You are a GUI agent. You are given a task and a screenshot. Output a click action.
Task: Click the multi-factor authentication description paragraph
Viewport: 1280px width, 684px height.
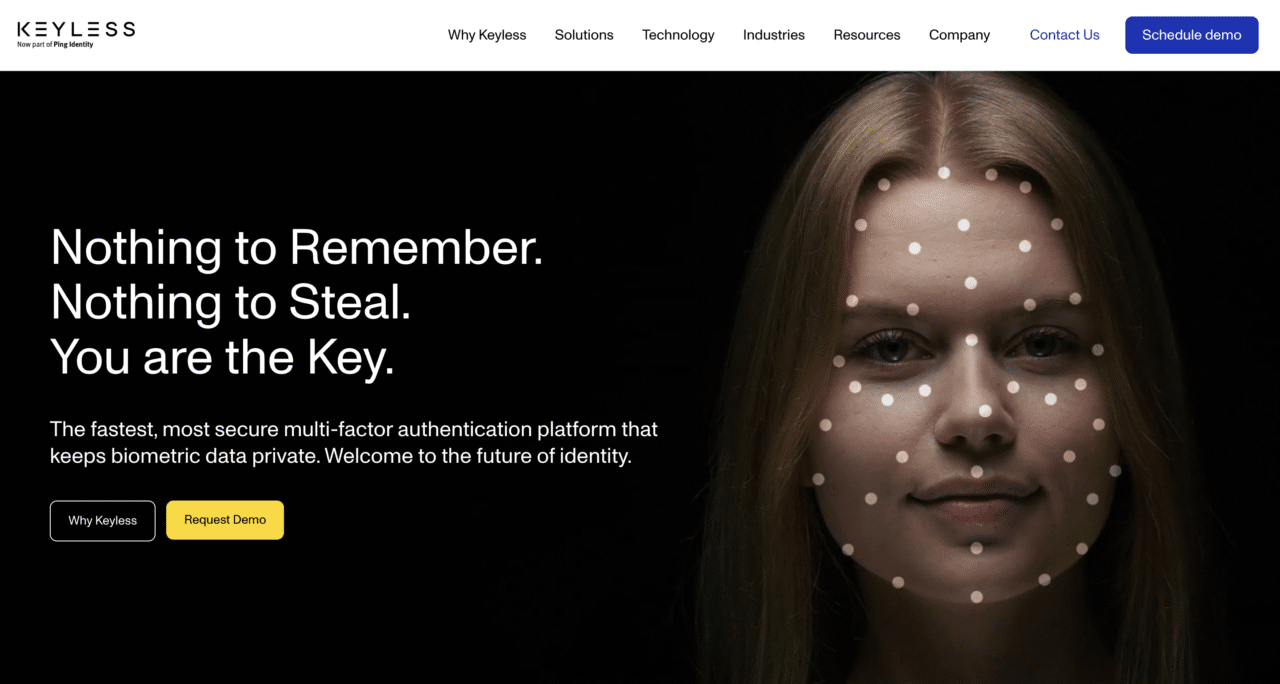pyautogui.click(x=354, y=443)
